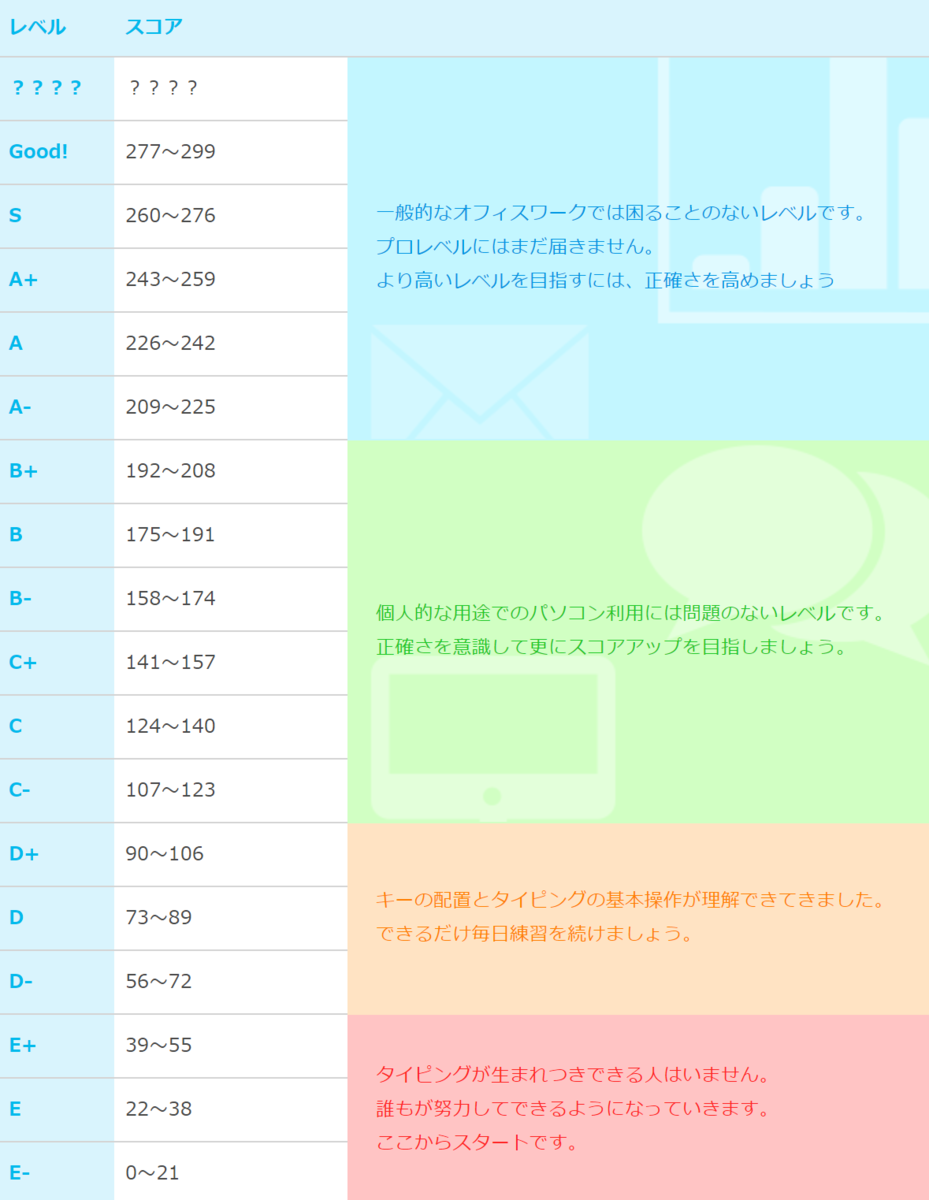Click the 正確さを意識して更にスコアアップ line

point(611,646)
